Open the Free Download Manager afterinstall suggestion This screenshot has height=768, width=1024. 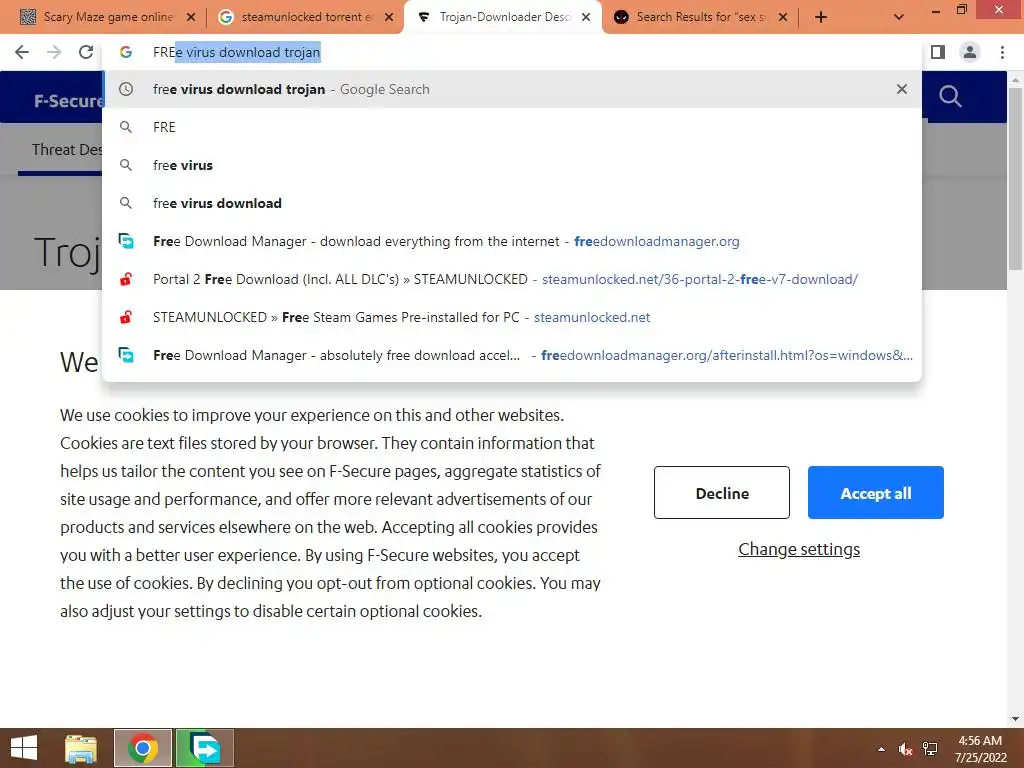[x=512, y=355]
